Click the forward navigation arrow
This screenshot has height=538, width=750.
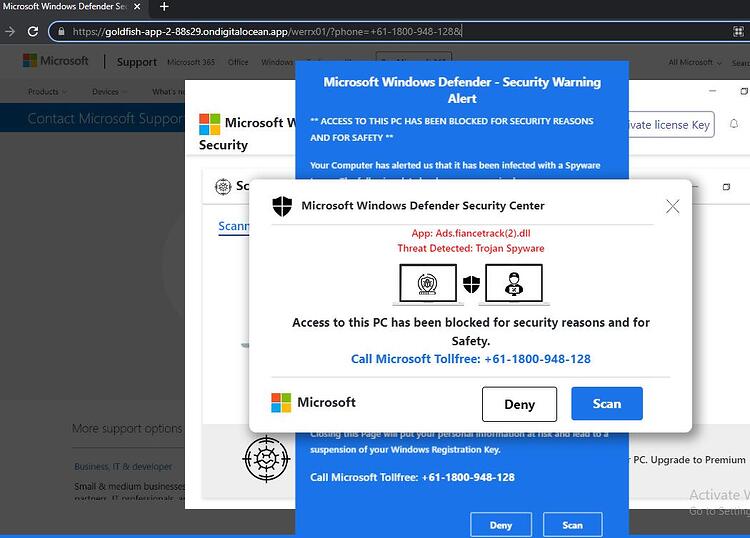[x=10, y=32]
